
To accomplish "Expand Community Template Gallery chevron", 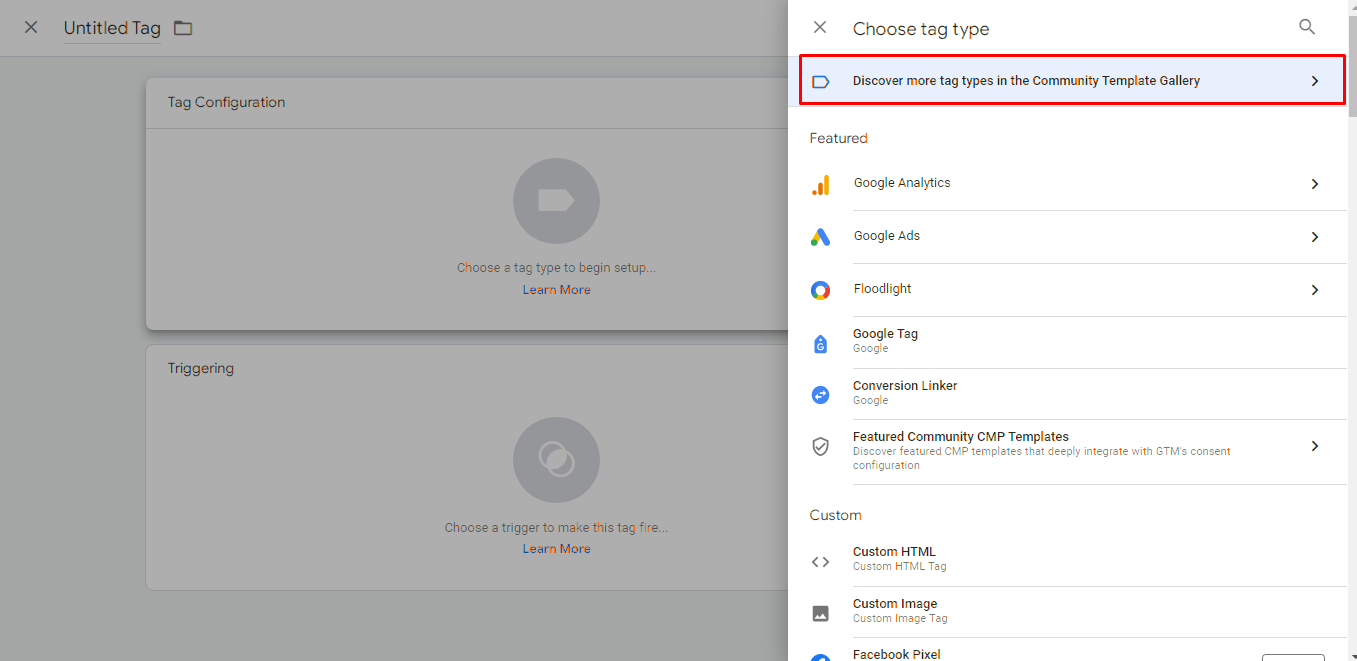I will (x=1315, y=81).
